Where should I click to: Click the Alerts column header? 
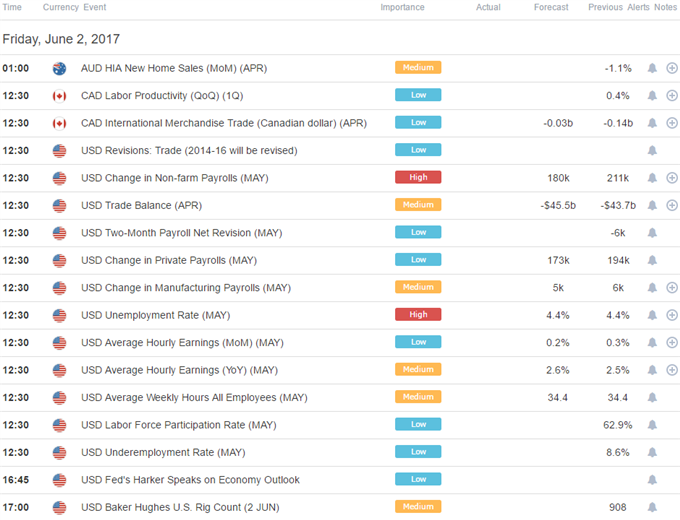pos(638,7)
